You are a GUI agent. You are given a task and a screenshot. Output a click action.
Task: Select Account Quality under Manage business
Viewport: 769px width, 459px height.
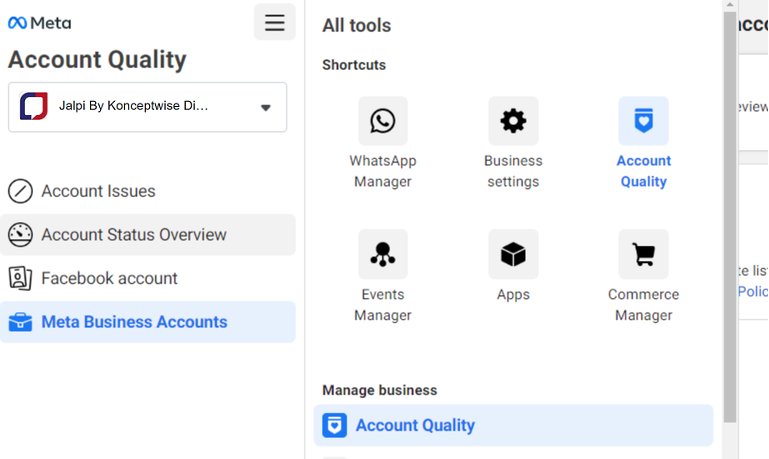[513, 426]
